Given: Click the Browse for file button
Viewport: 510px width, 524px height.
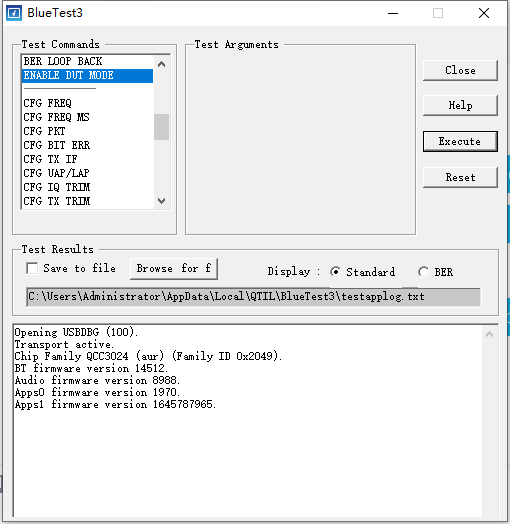Looking at the screenshot, I should click(174, 269).
